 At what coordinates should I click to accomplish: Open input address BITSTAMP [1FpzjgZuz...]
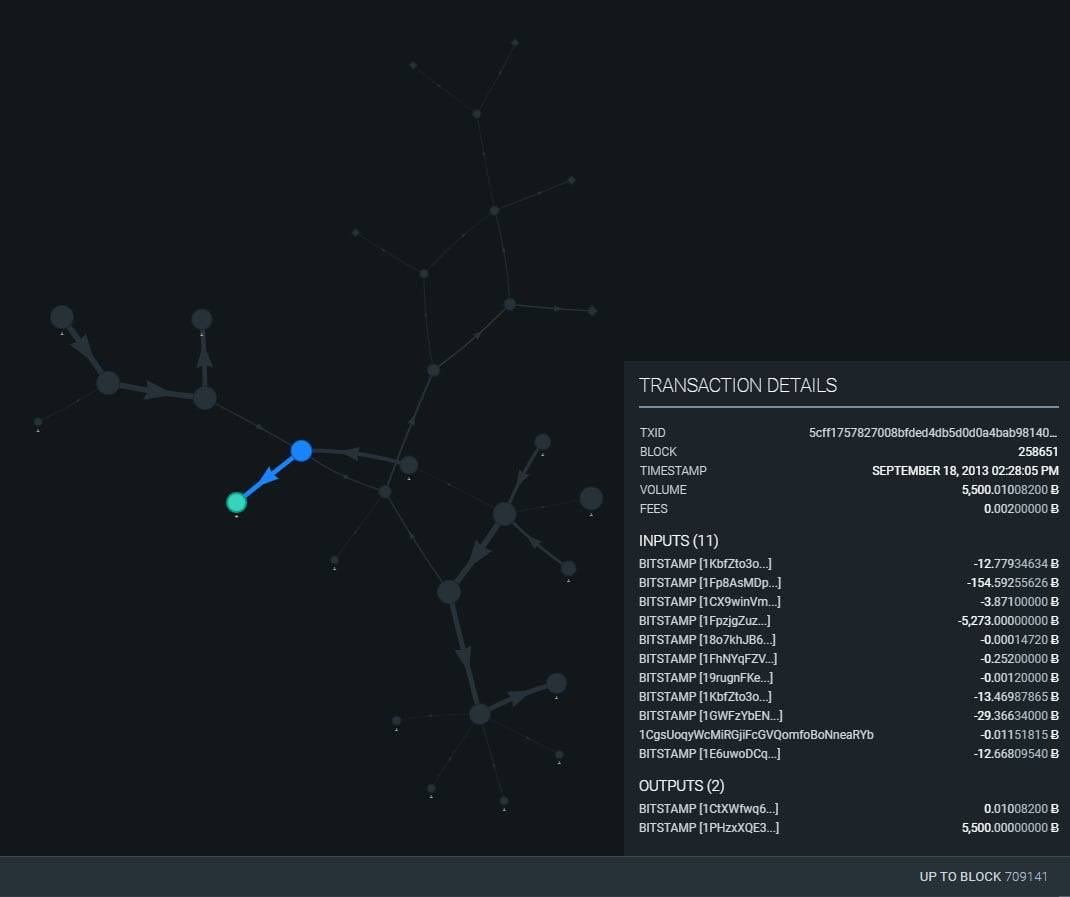(x=704, y=621)
